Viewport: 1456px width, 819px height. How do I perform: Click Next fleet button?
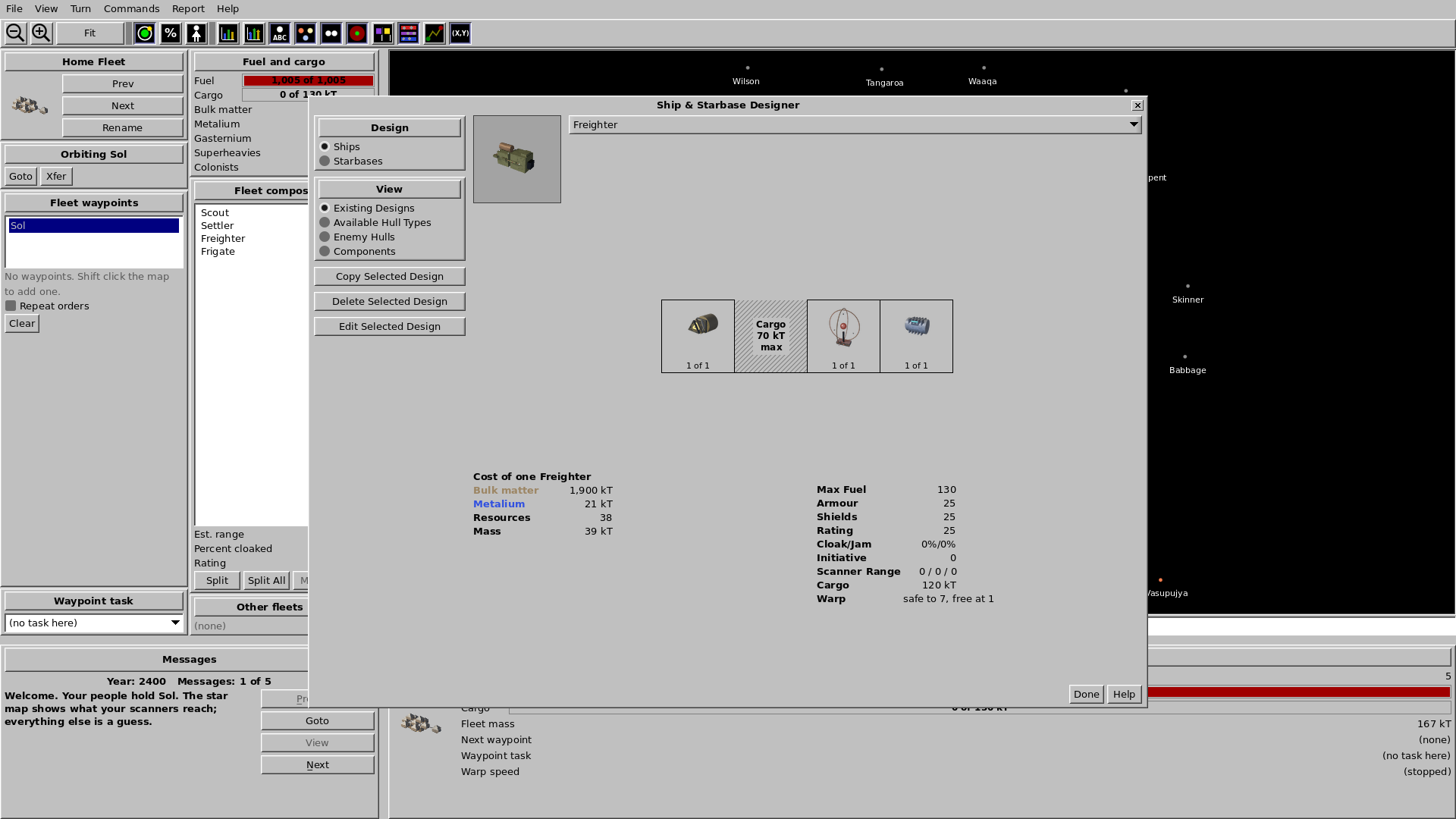tap(123, 105)
